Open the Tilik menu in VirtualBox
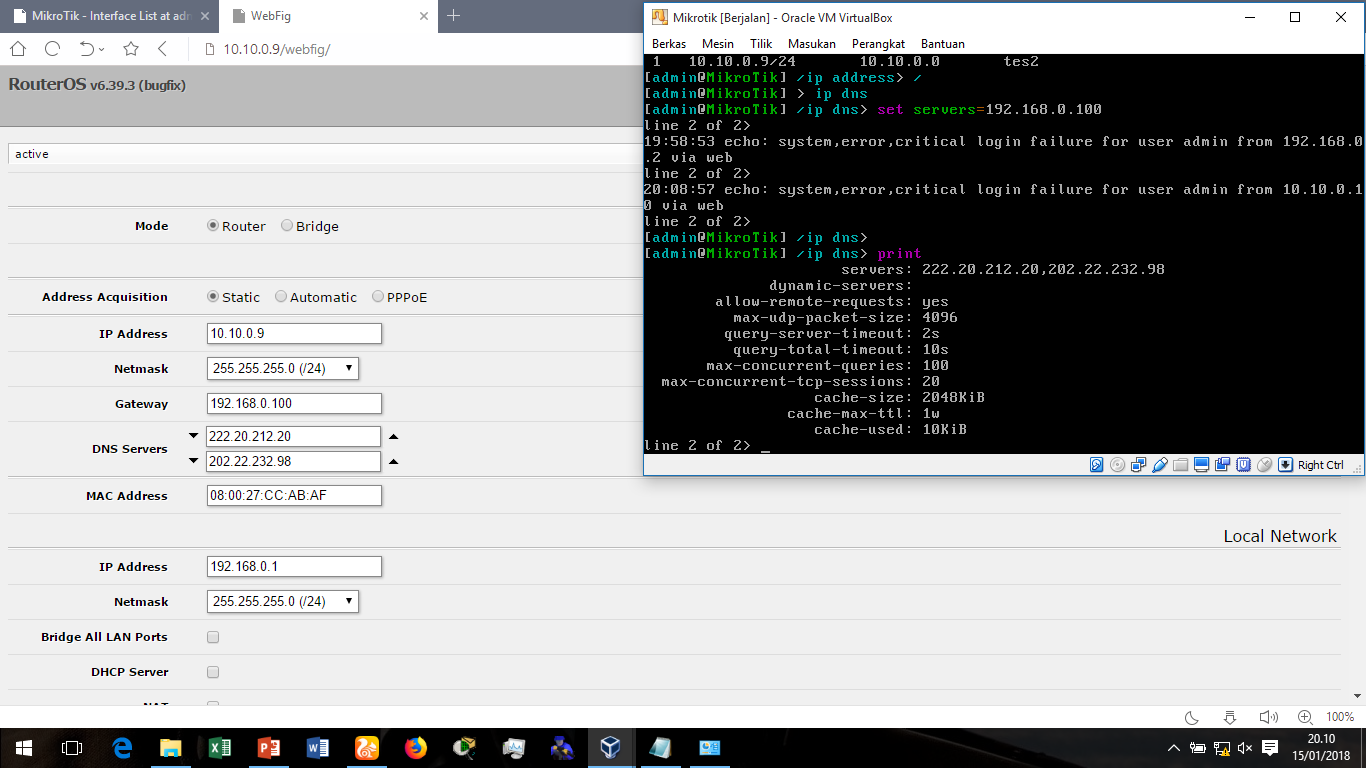 tap(761, 44)
